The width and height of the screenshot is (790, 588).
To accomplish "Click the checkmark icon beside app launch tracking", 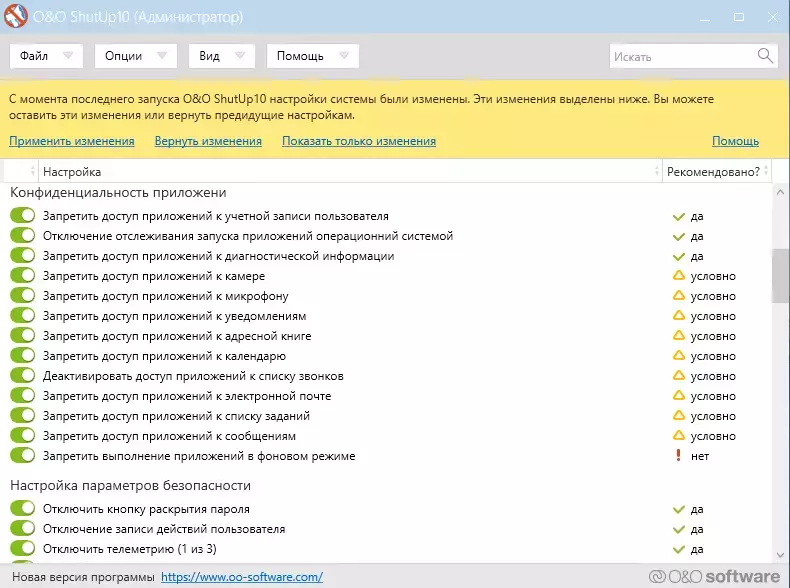I will tap(679, 237).
